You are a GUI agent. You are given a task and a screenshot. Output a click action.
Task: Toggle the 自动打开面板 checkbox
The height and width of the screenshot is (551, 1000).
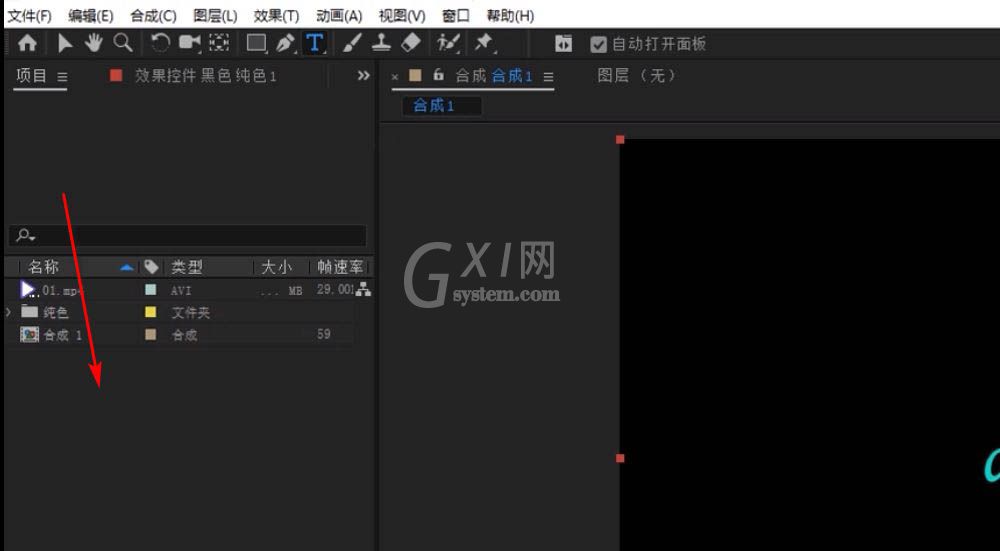[x=598, y=44]
